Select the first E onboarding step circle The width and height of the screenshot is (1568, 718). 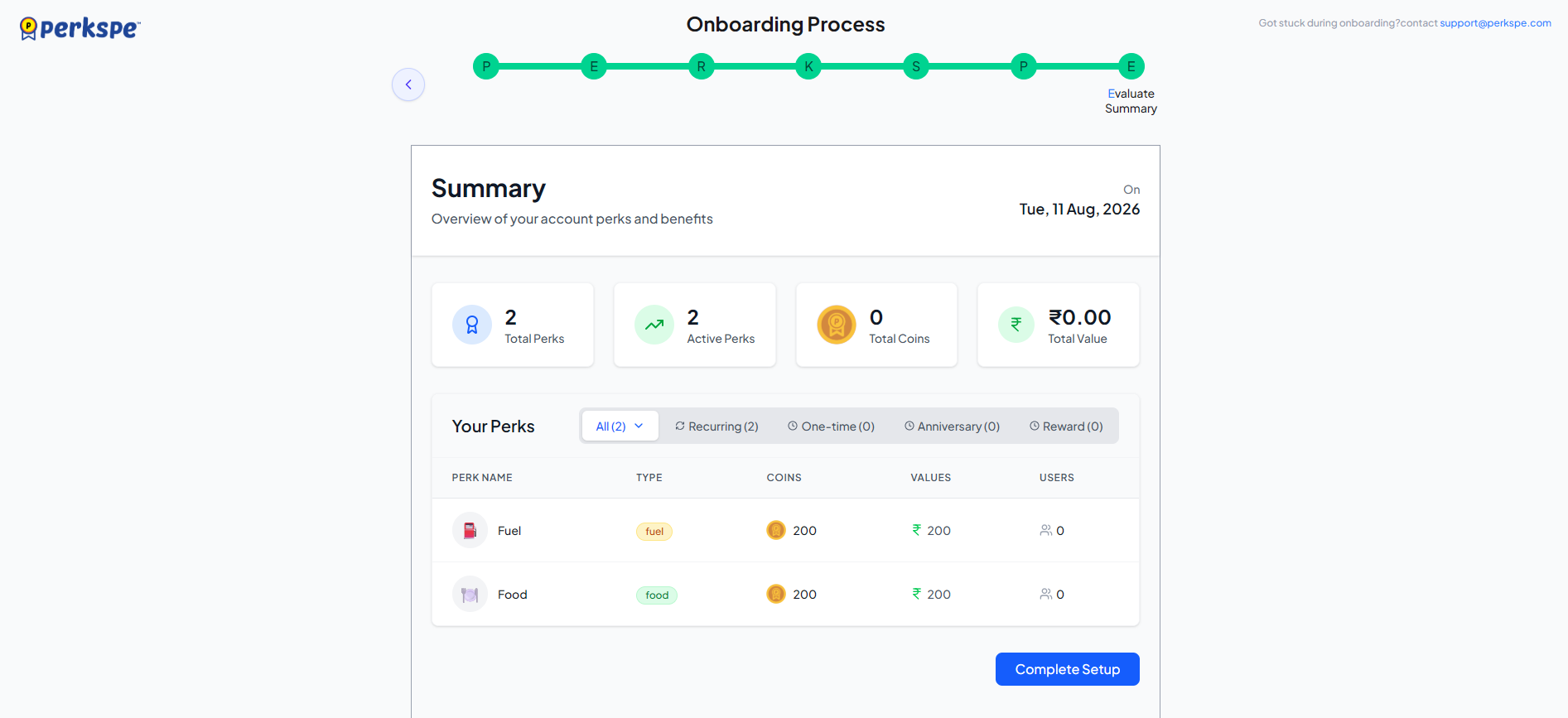click(594, 66)
